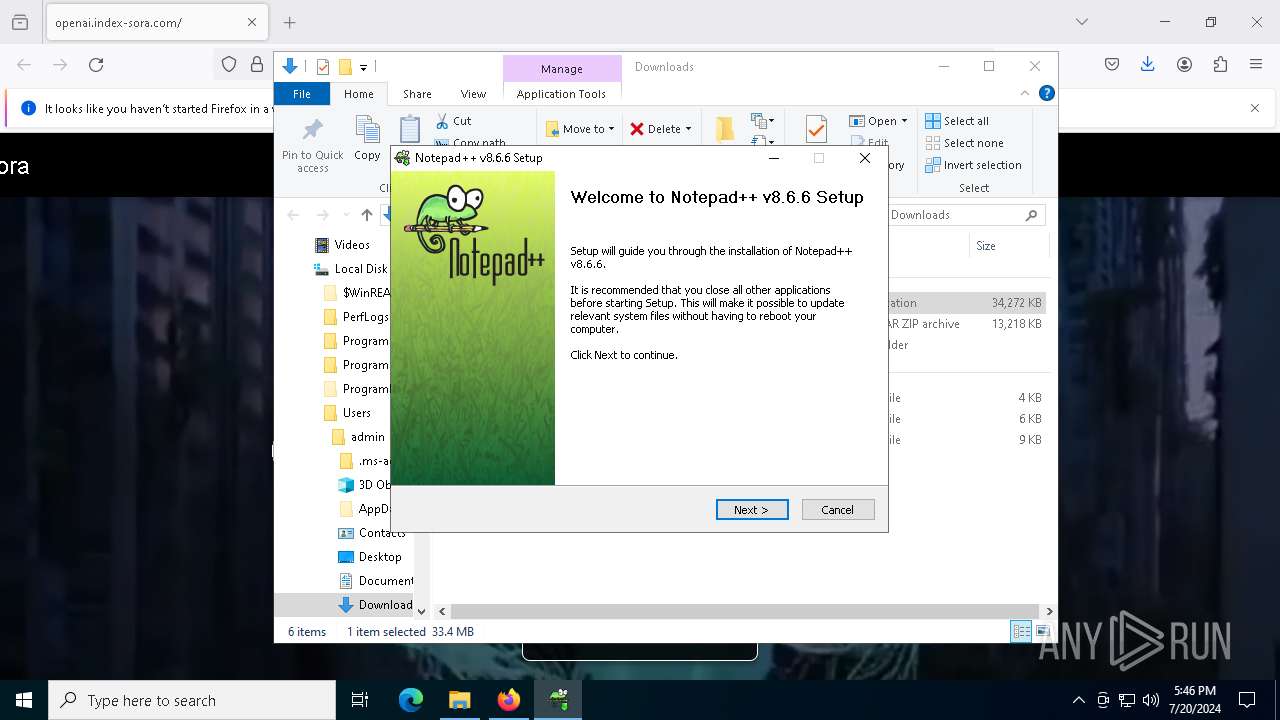Click Next in Notepad++ Setup
Image resolution: width=1280 pixels, height=720 pixels.
[752, 510]
